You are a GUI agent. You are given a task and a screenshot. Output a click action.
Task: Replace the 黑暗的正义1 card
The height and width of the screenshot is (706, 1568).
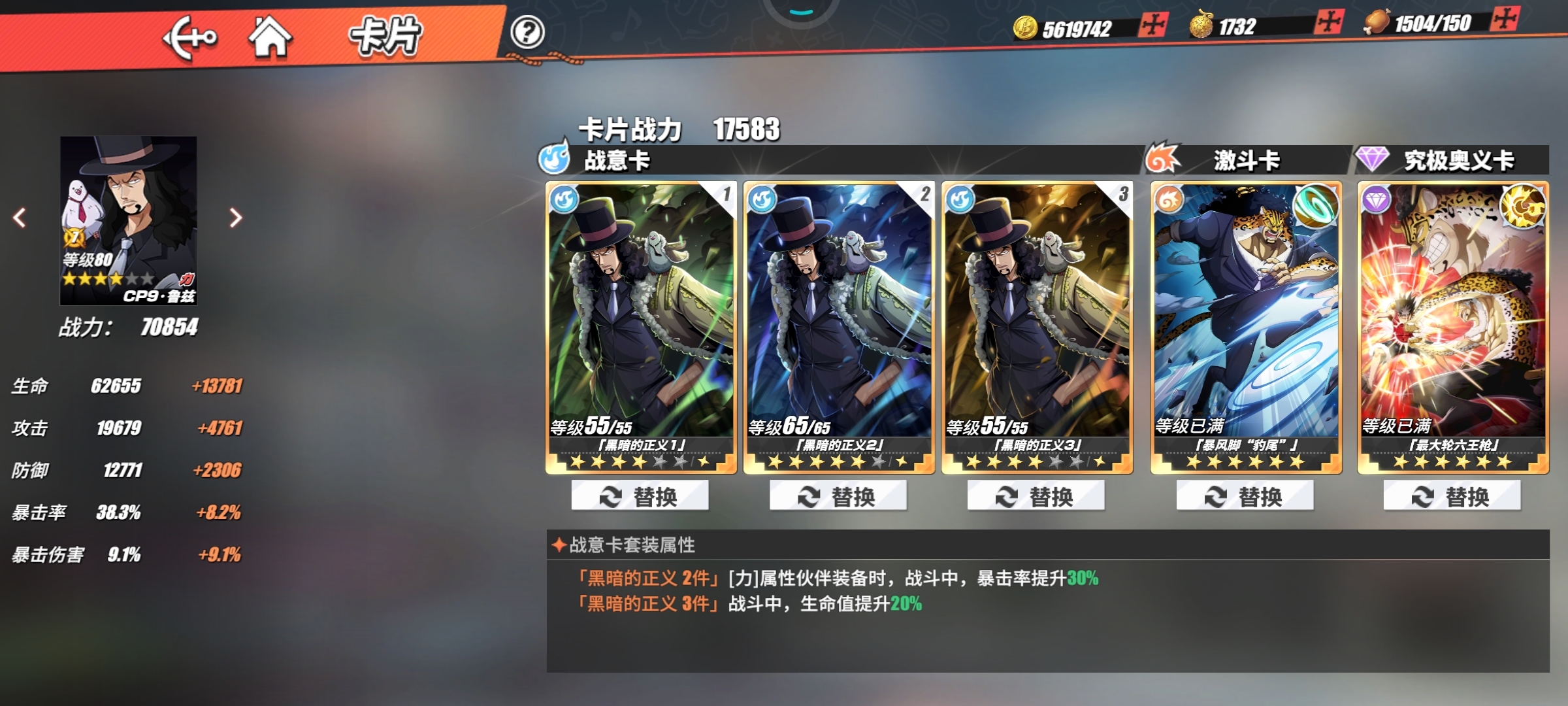tap(640, 496)
